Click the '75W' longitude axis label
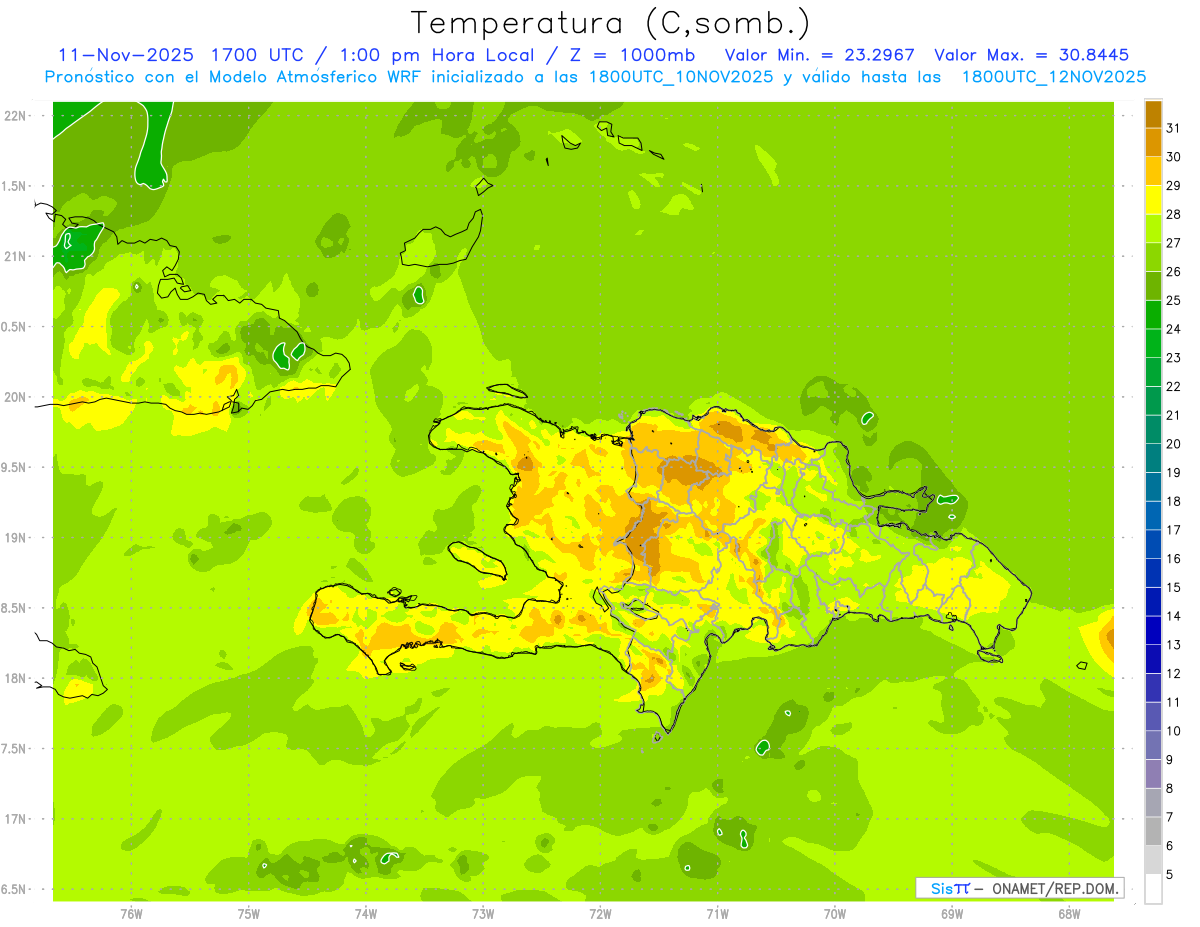The height and width of the screenshot is (927, 1200). coord(249,914)
